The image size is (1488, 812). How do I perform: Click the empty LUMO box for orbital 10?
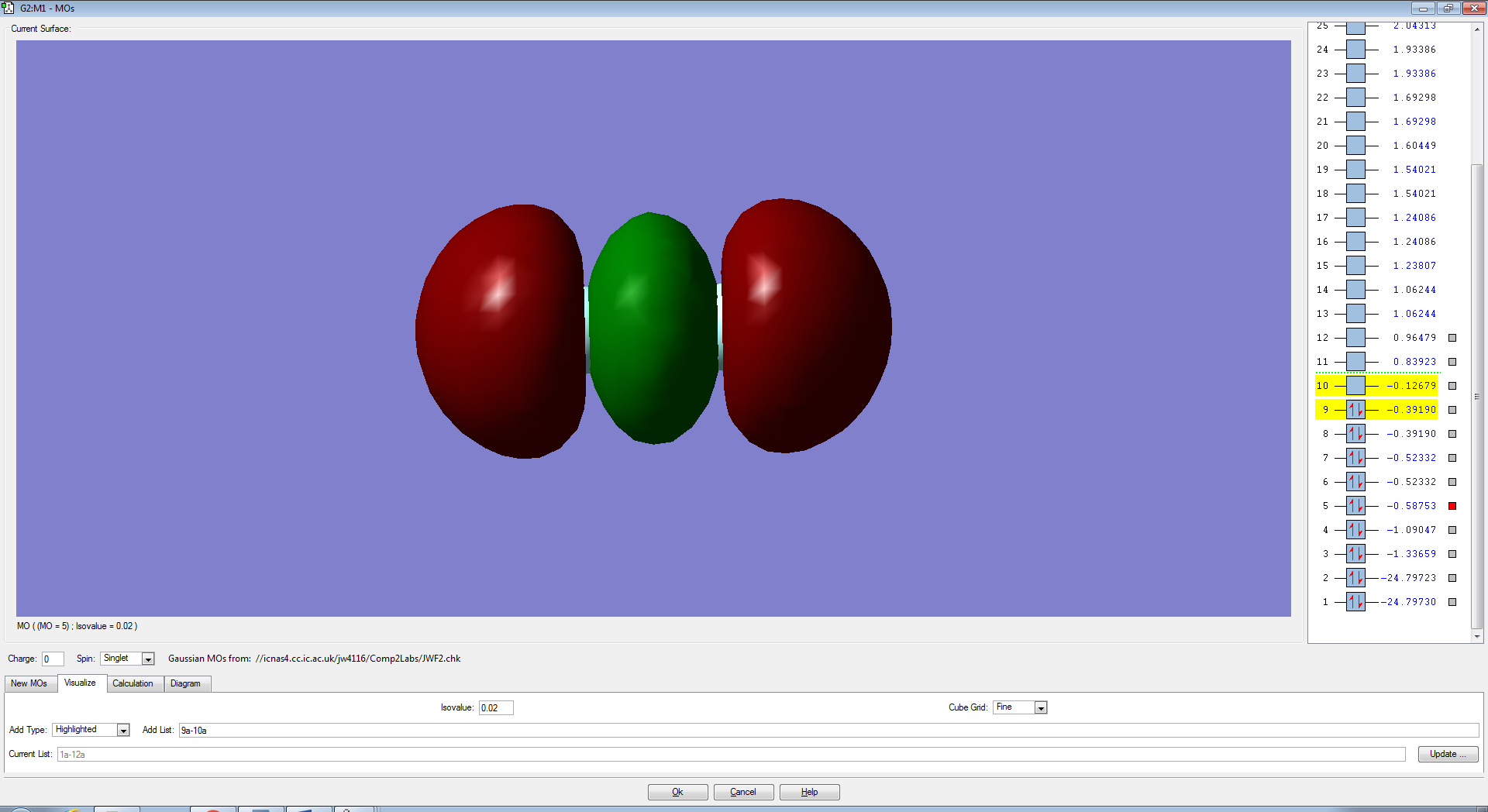(x=1355, y=386)
